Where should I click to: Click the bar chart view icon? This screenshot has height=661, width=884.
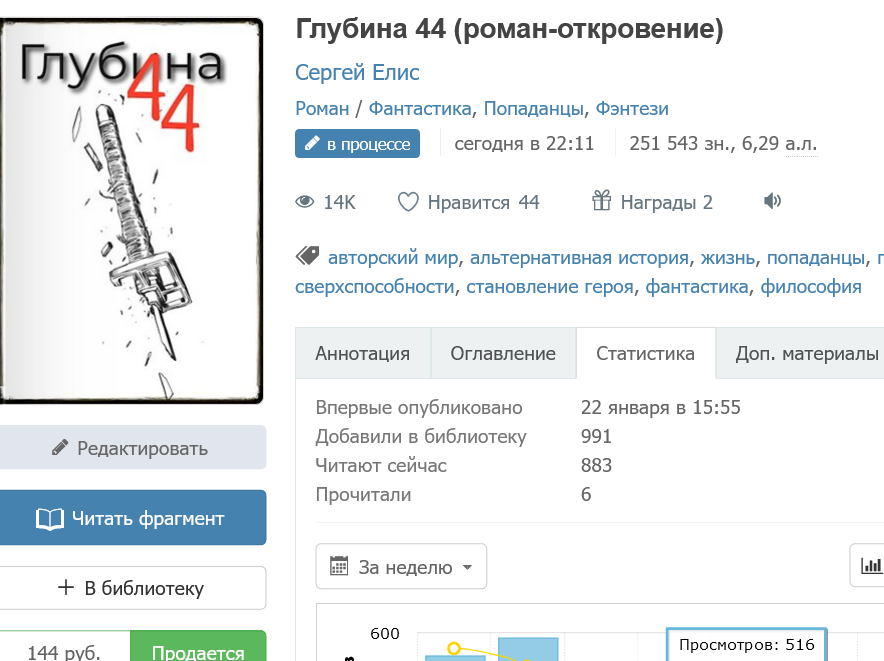[870, 565]
